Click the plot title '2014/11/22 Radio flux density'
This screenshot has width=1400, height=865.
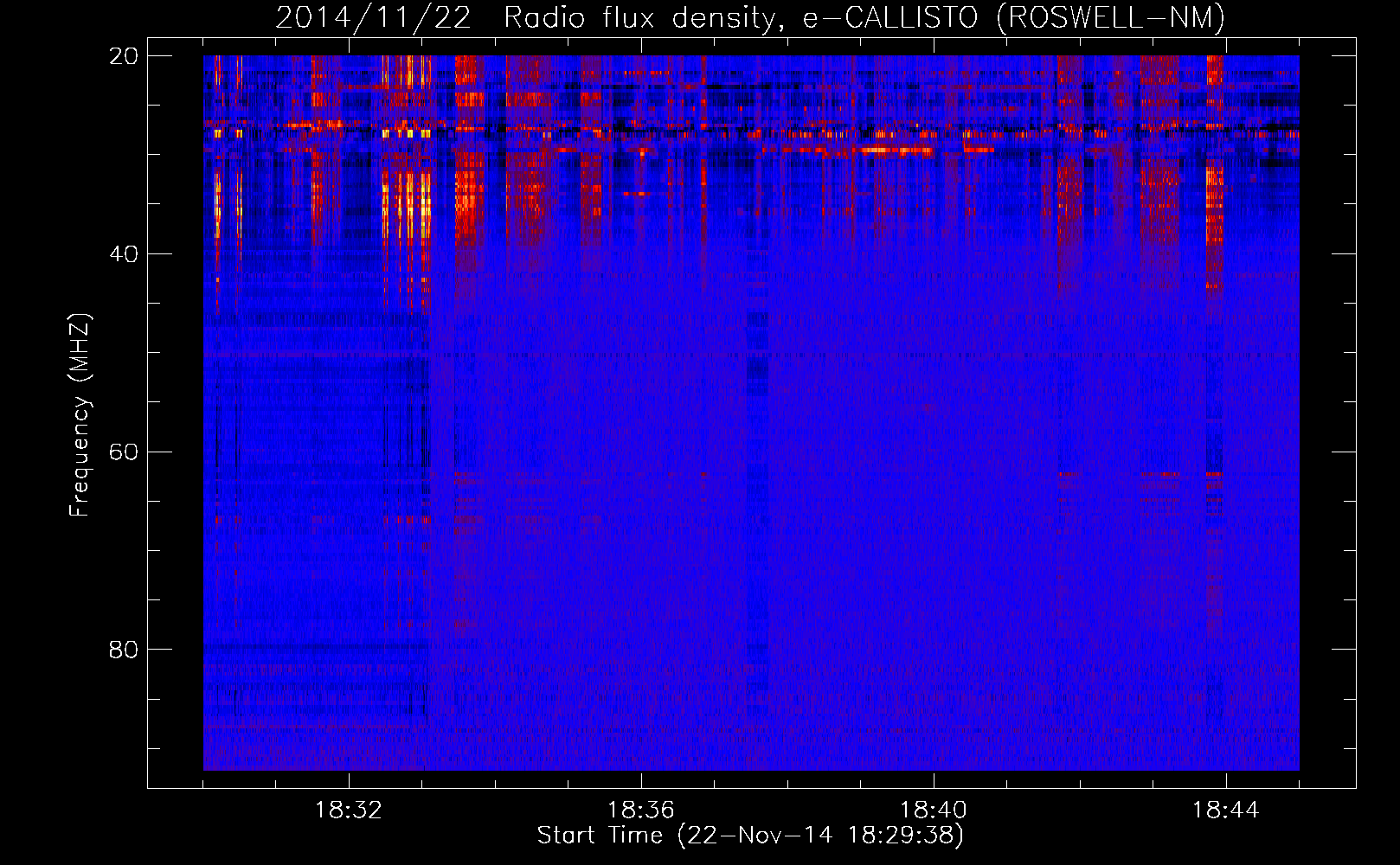click(x=750, y=18)
